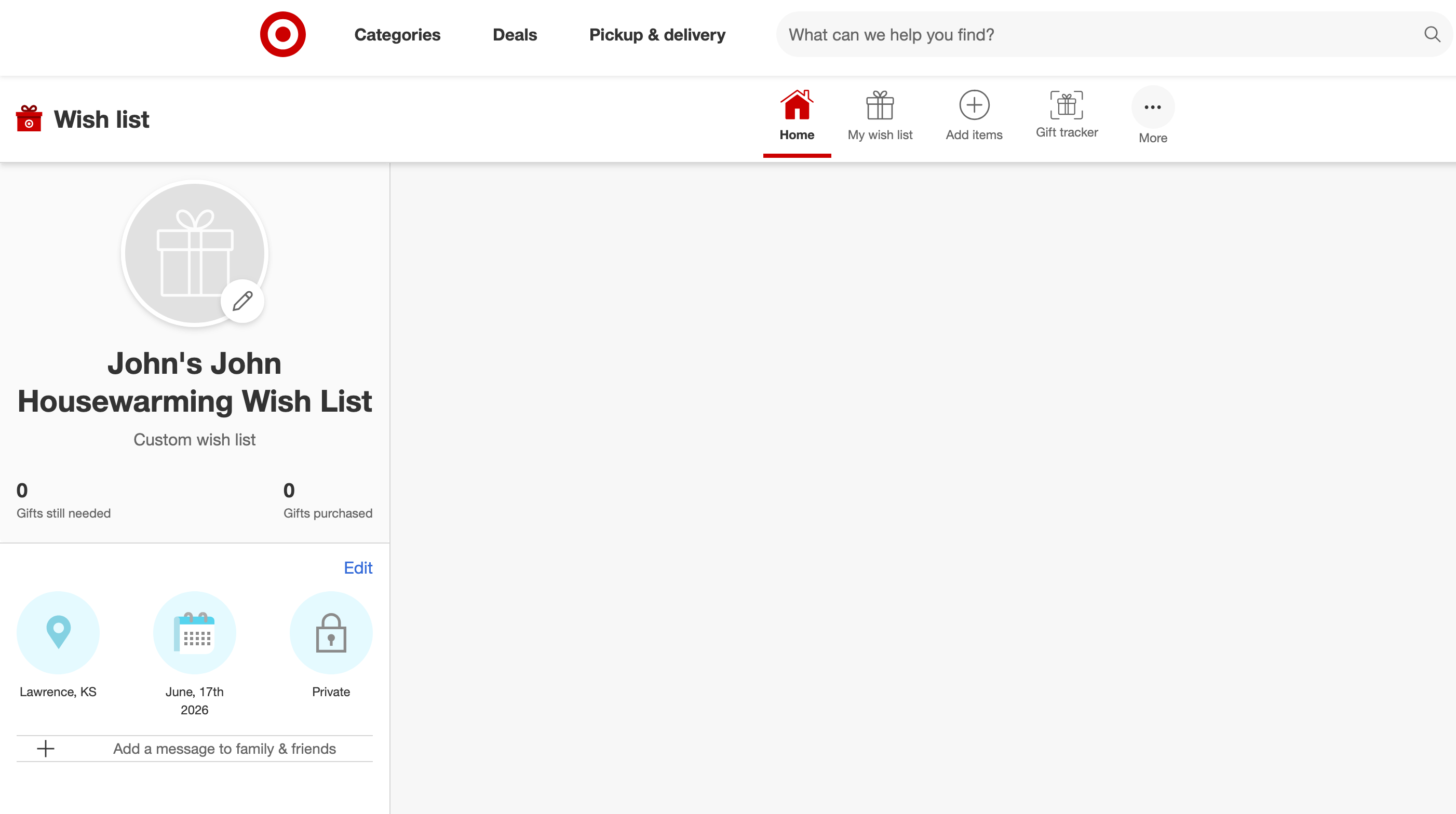The image size is (1456, 814).
Task: Expand the More three-dots menu
Action: point(1152,107)
